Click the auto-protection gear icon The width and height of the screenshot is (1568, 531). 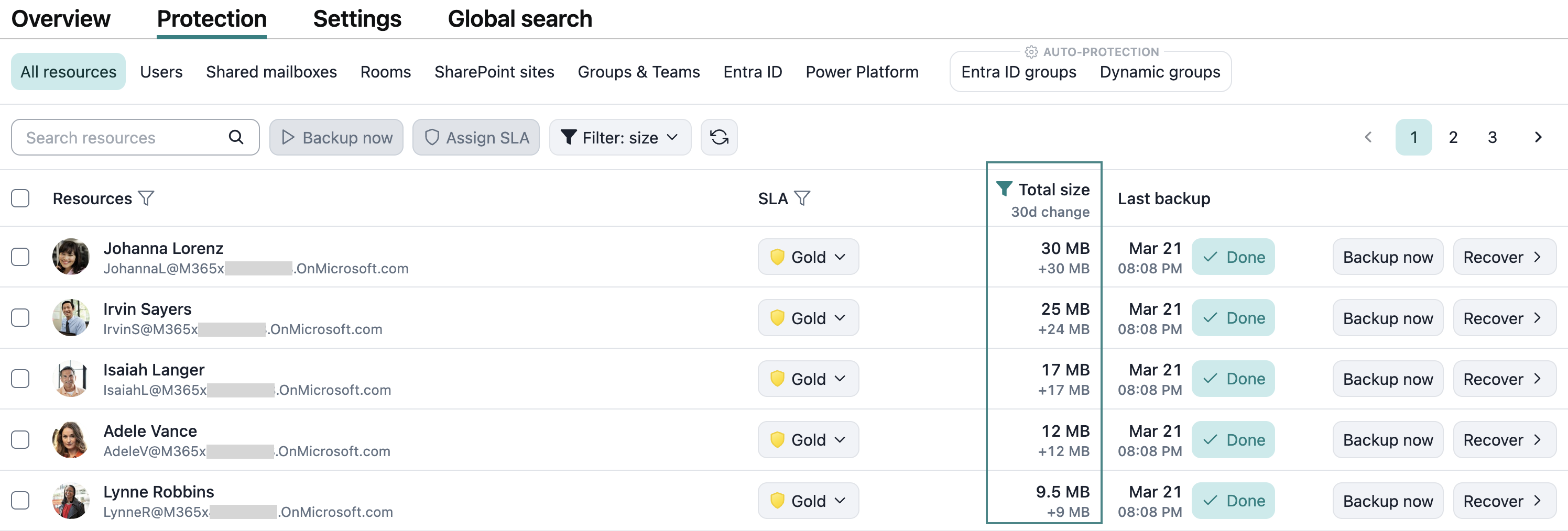(x=1030, y=52)
